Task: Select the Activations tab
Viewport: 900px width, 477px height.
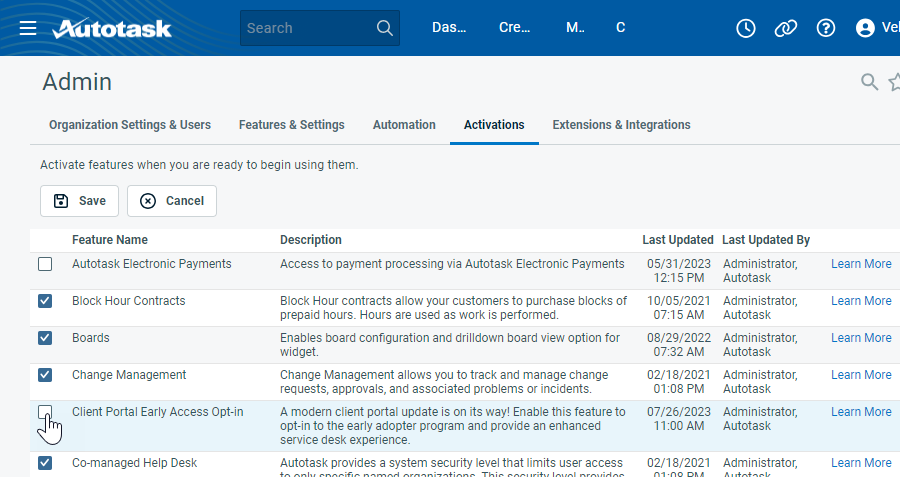Action: tap(494, 125)
